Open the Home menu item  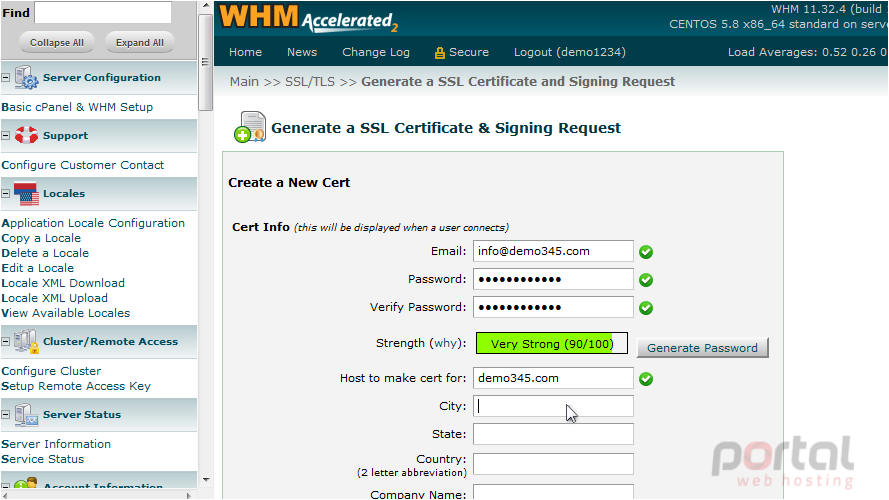click(x=245, y=52)
